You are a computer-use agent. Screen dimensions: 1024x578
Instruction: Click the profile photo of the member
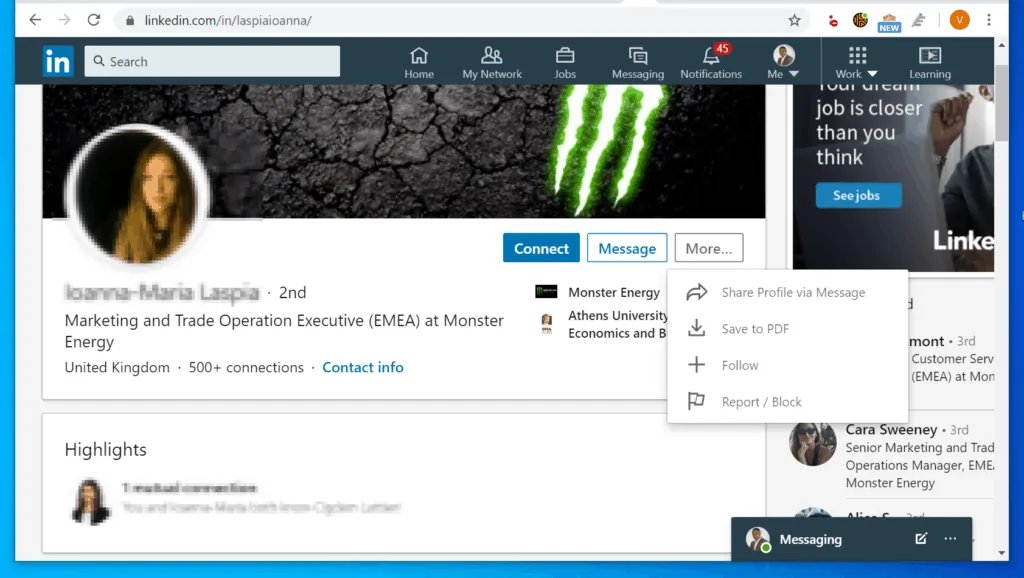[137, 195]
